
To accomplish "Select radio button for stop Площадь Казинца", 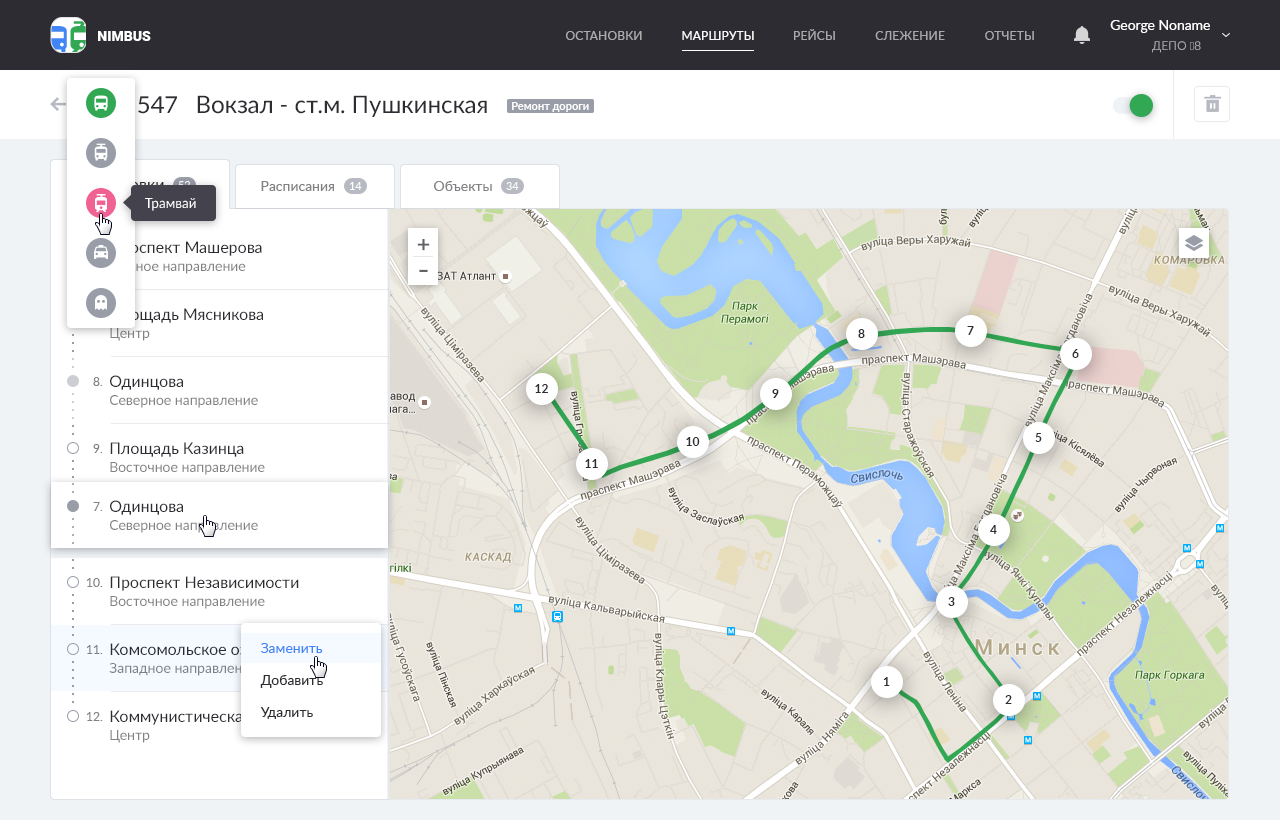I will point(72,448).
